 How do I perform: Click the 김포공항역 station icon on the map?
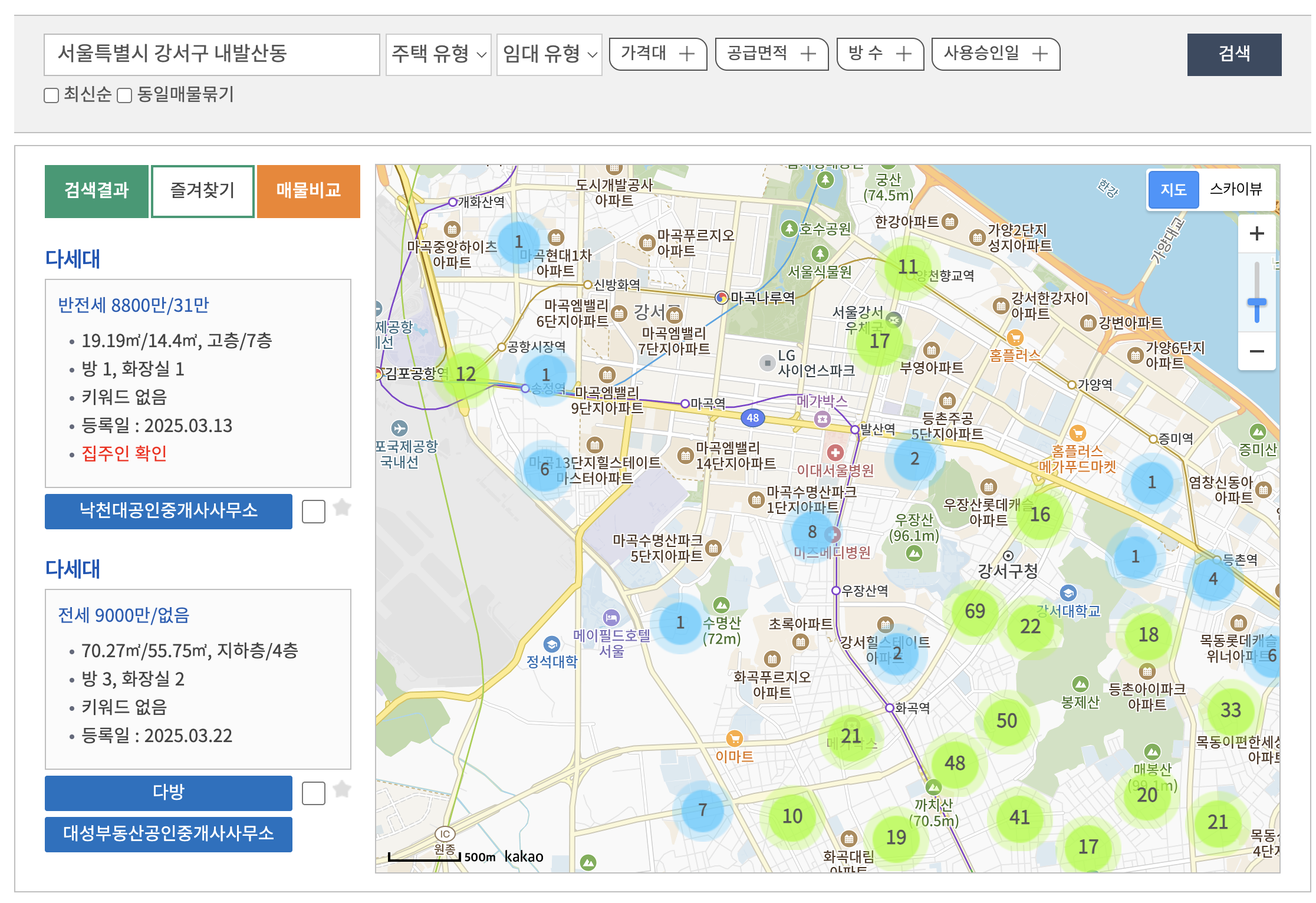(x=379, y=373)
